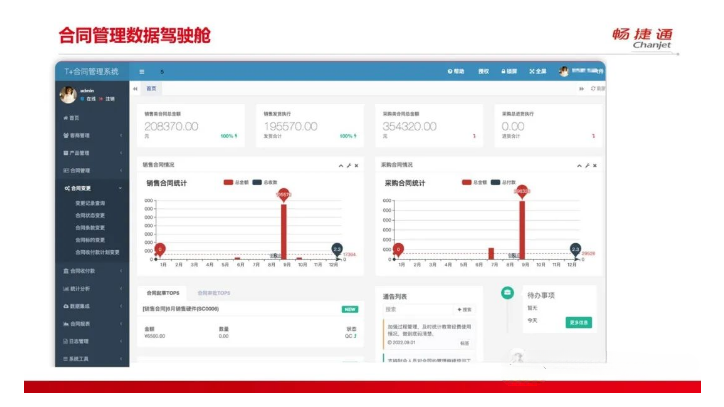This screenshot has height=407, width=724.
Task: Click the green briefcase timeline icon
Action: 507,292
